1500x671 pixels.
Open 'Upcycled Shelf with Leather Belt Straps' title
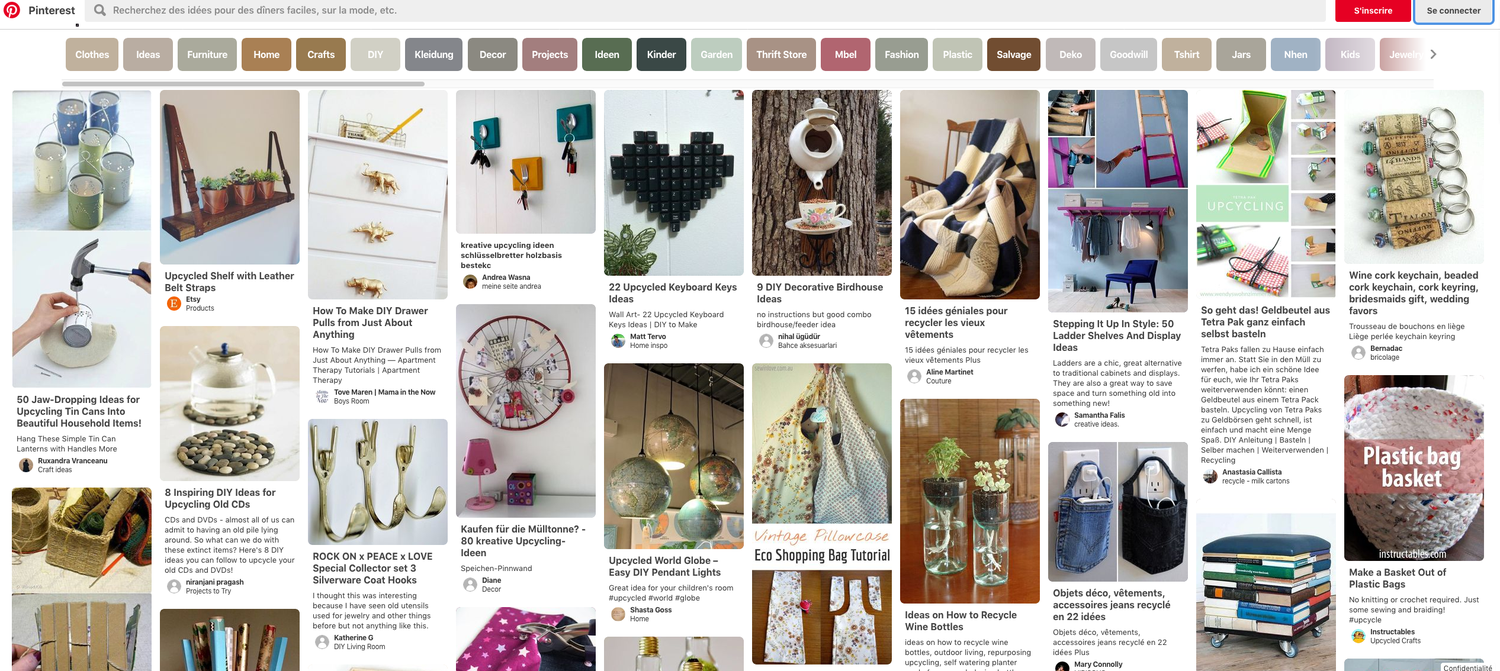pyautogui.click(x=230, y=282)
